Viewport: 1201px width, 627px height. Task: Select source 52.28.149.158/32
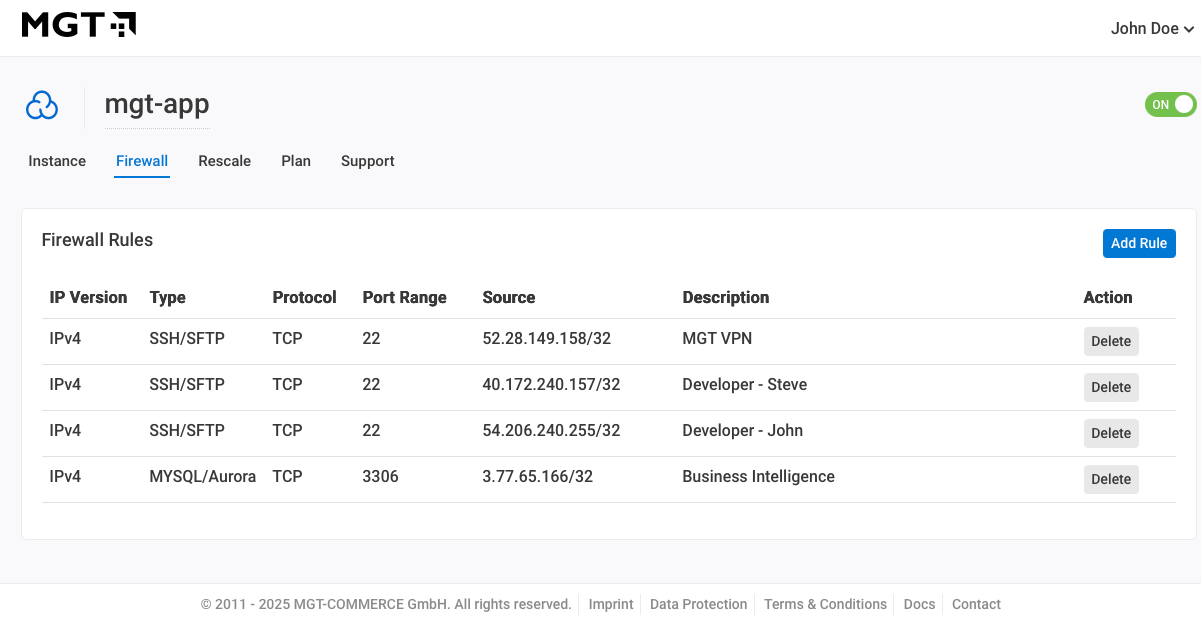coord(547,339)
